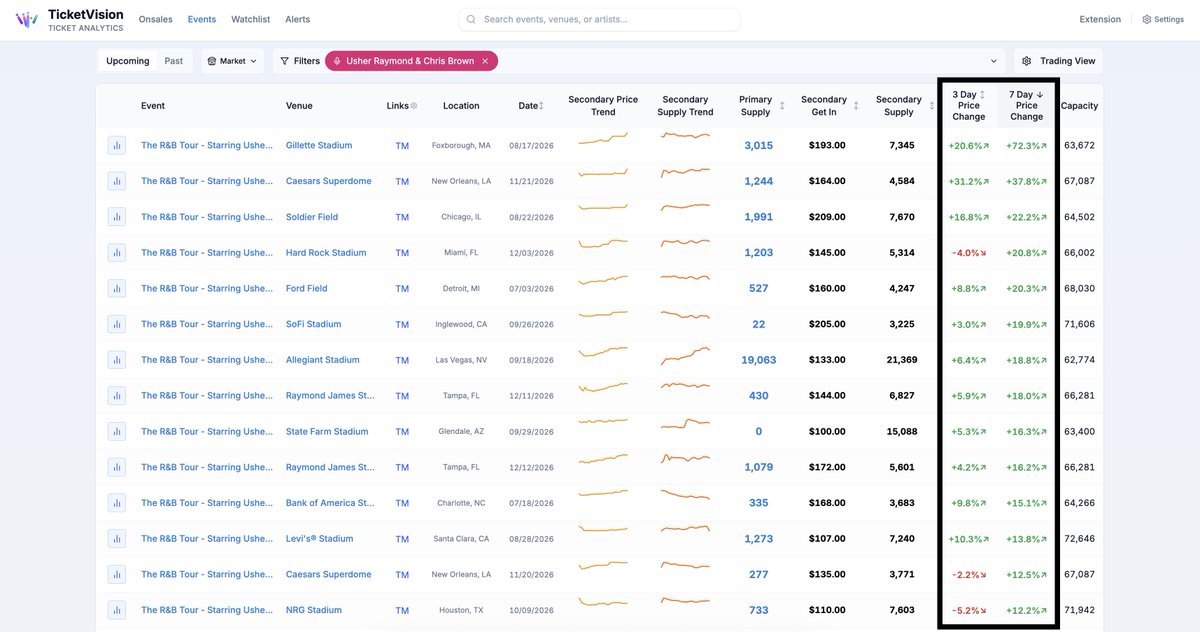The image size is (1200, 632).
Task: Open chart icon for Bank of America Stadium row
Action: coord(117,503)
